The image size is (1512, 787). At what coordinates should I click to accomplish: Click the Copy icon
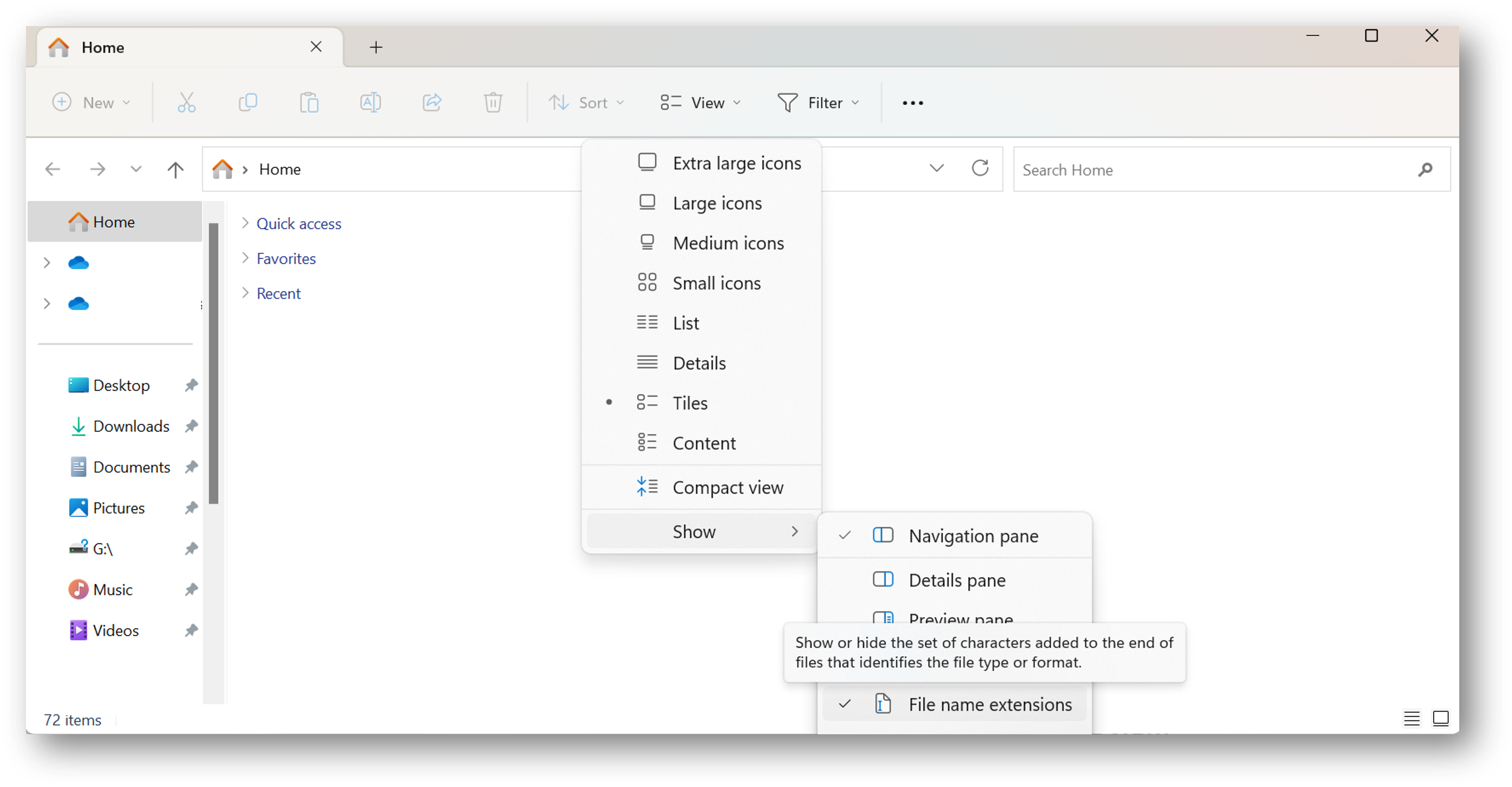point(248,102)
